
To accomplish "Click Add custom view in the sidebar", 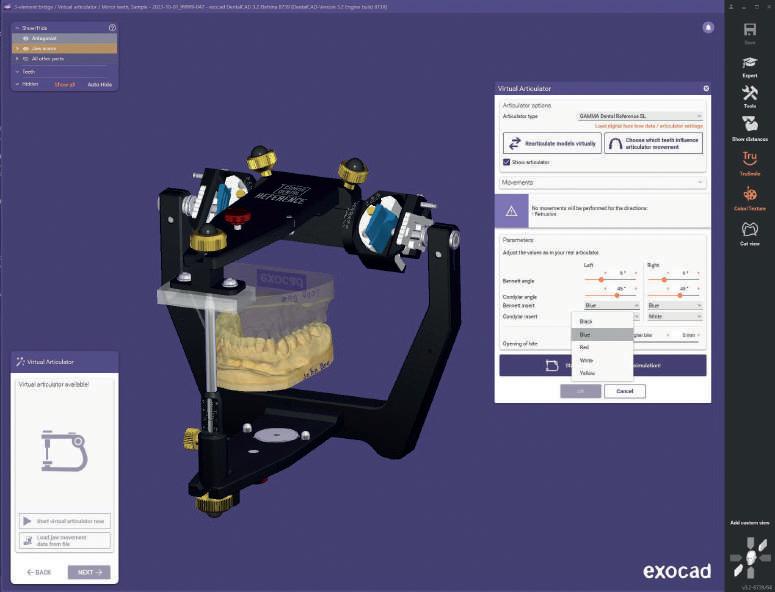I will coord(750,523).
